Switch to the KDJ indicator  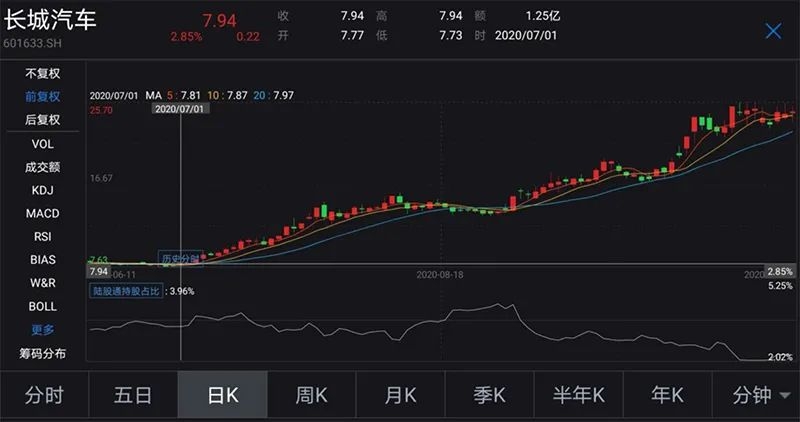click(42, 190)
